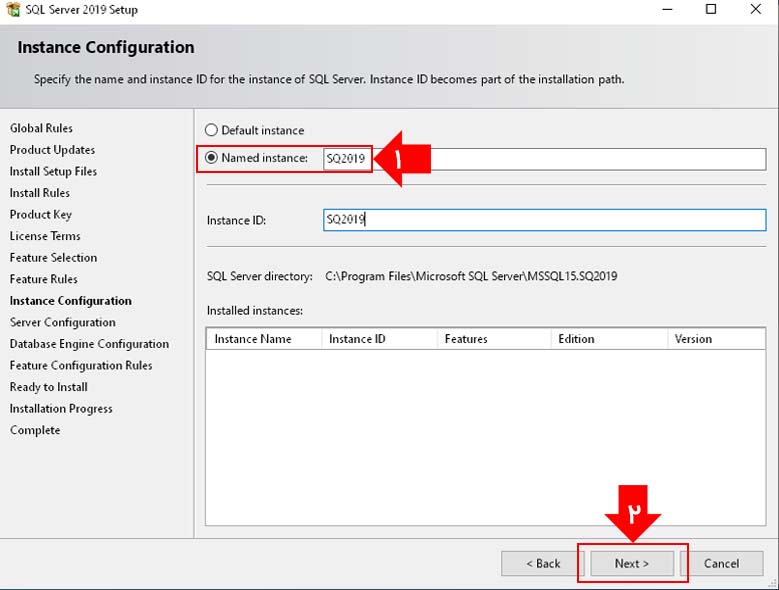Click the Instance ID column header
The width and height of the screenshot is (779, 590).
(380, 339)
